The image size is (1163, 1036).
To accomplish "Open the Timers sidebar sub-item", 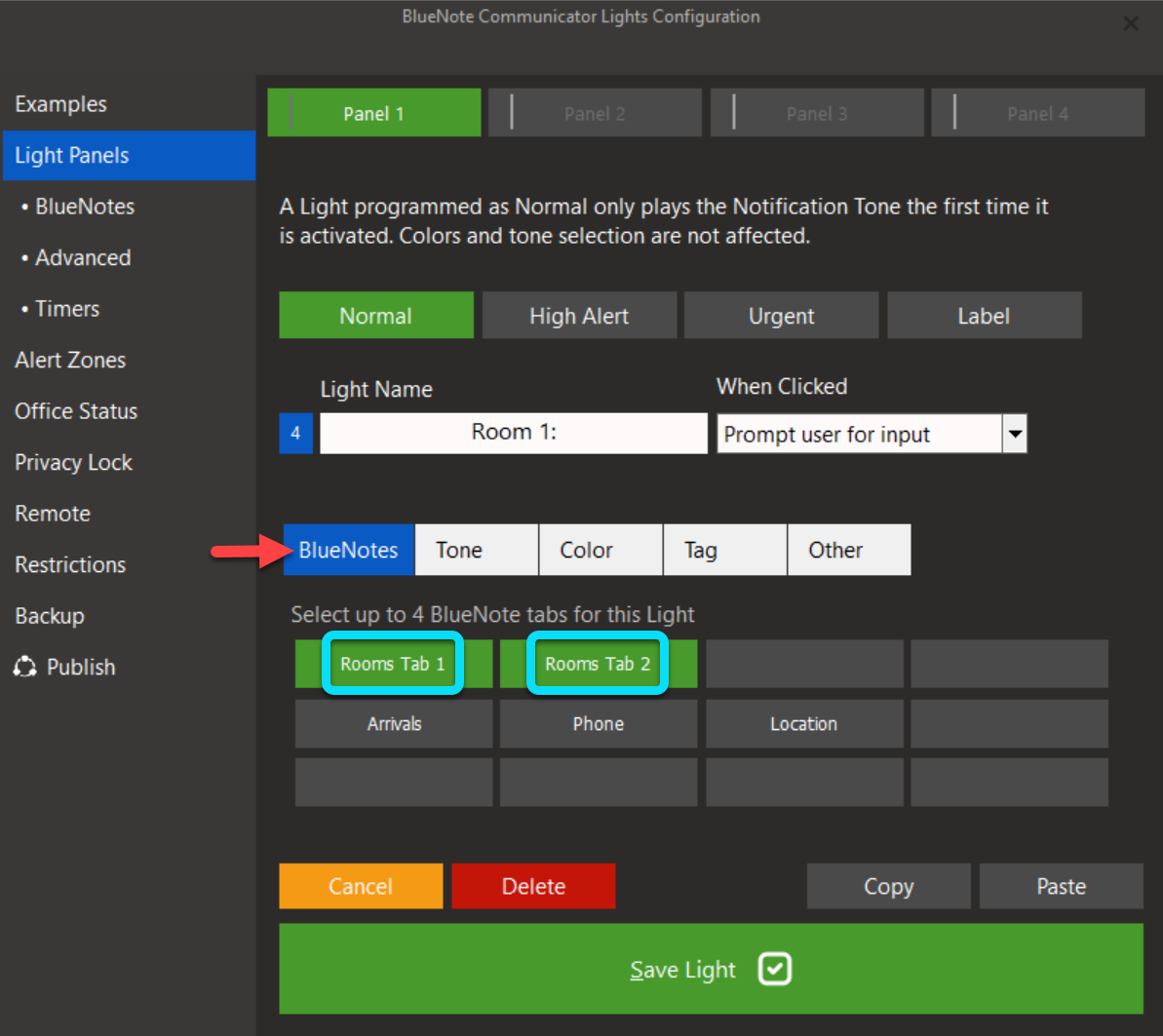I will (60, 309).
